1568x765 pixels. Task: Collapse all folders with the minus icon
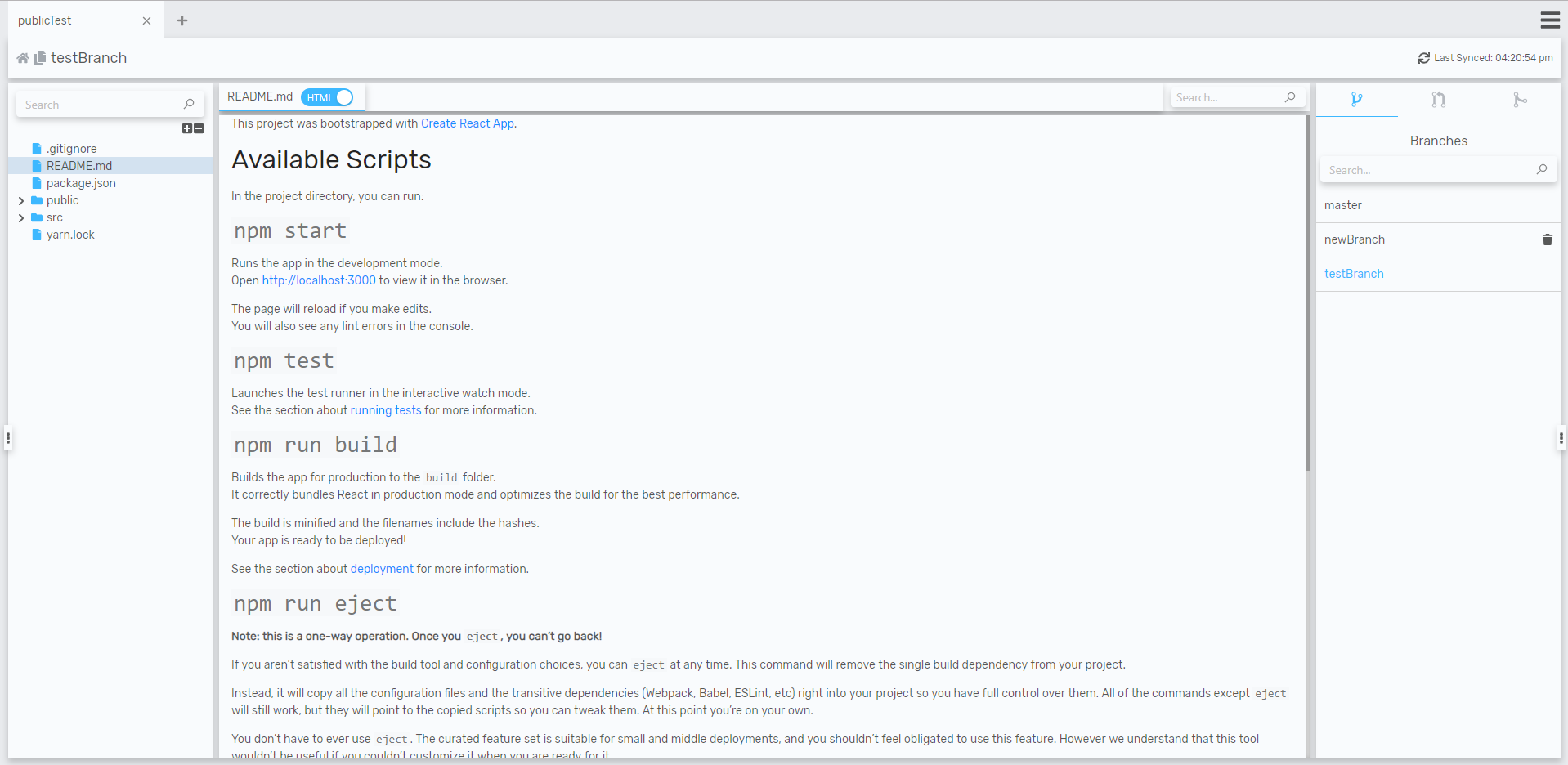click(199, 128)
